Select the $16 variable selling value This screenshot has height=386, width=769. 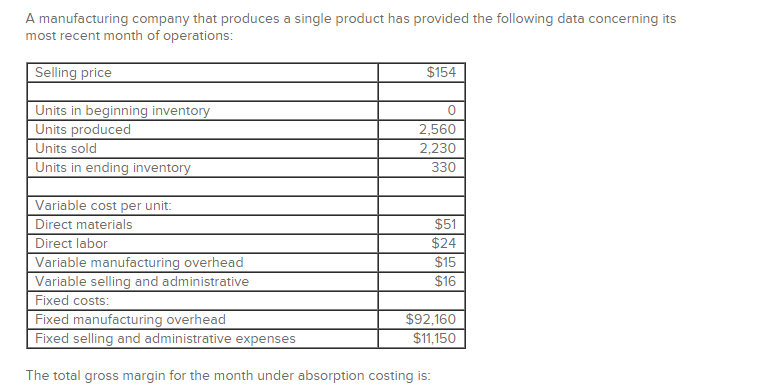(x=445, y=282)
